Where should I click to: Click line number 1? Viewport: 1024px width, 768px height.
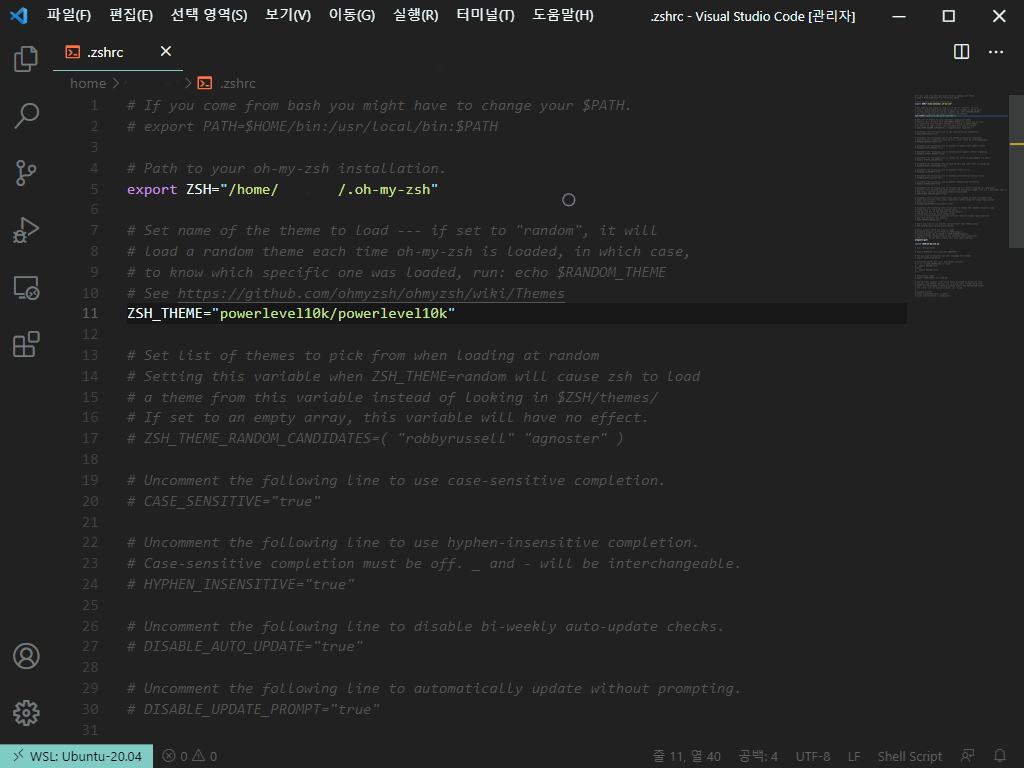click(x=95, y=105)
